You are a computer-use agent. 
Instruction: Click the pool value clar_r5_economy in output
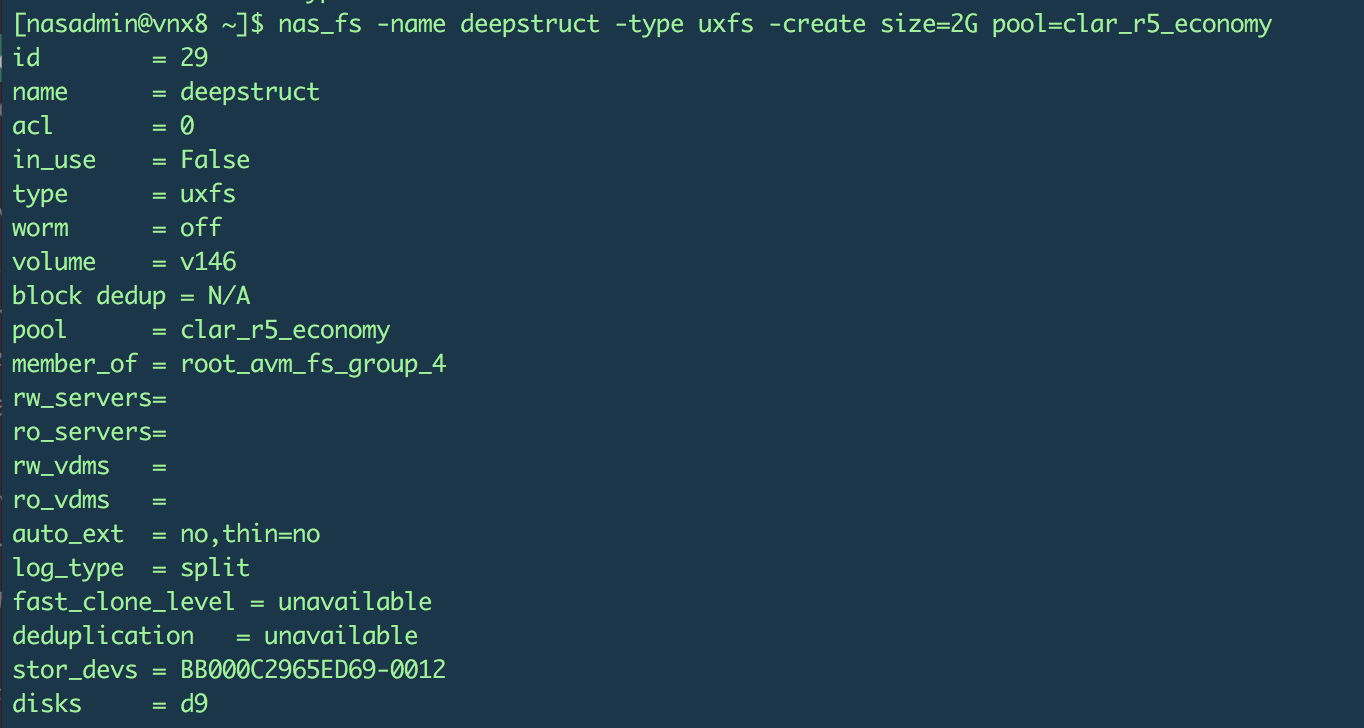[284, 329]
